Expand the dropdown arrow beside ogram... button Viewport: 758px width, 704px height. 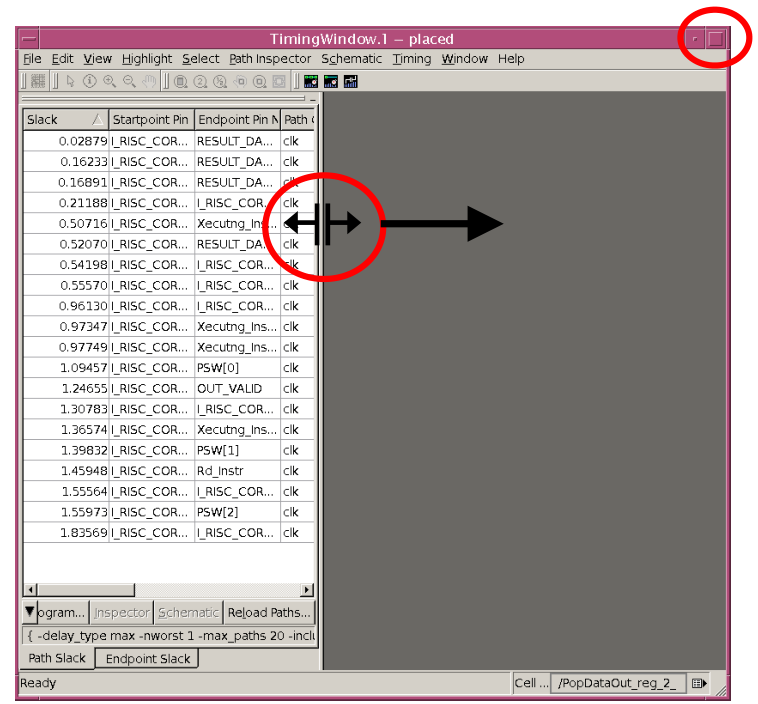coord(29,612)
